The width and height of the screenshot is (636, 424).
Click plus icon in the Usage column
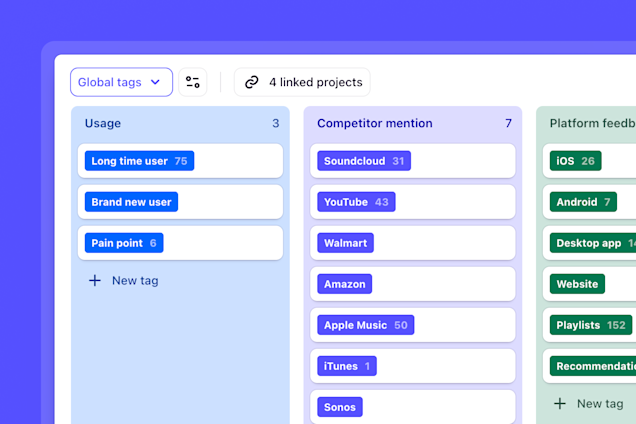(95, 280)
